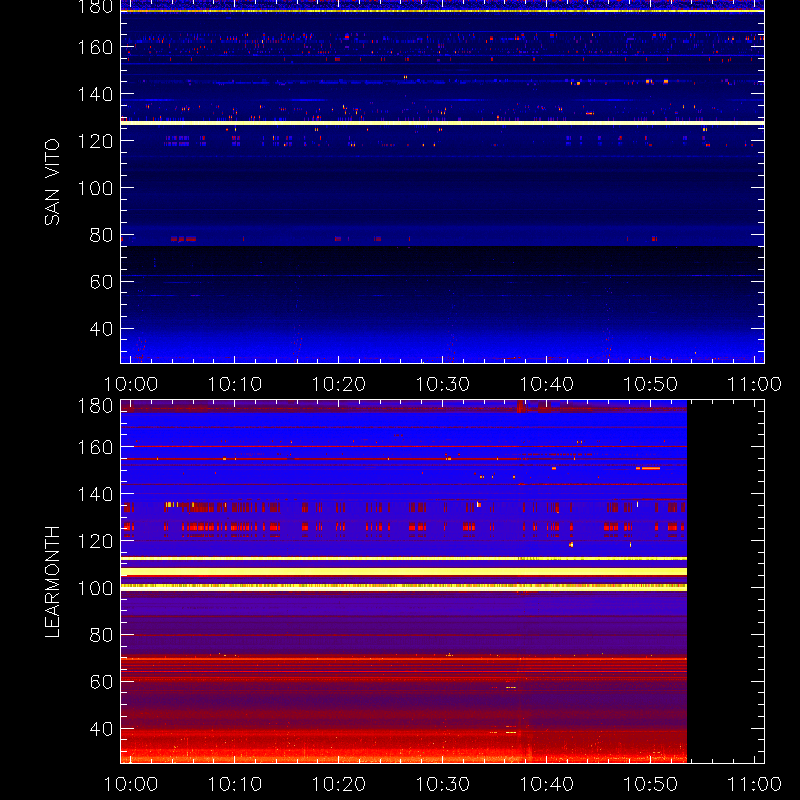Image resolution: width=800 pixels, height=800 pixels.
Task: Pick the 40 frequency label on Learmonth plot
Action: (101, 729)
